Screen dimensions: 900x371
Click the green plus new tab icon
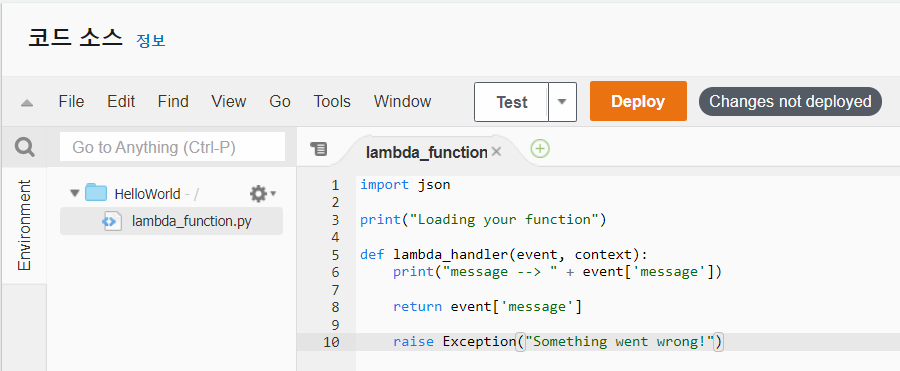(540, 149)
